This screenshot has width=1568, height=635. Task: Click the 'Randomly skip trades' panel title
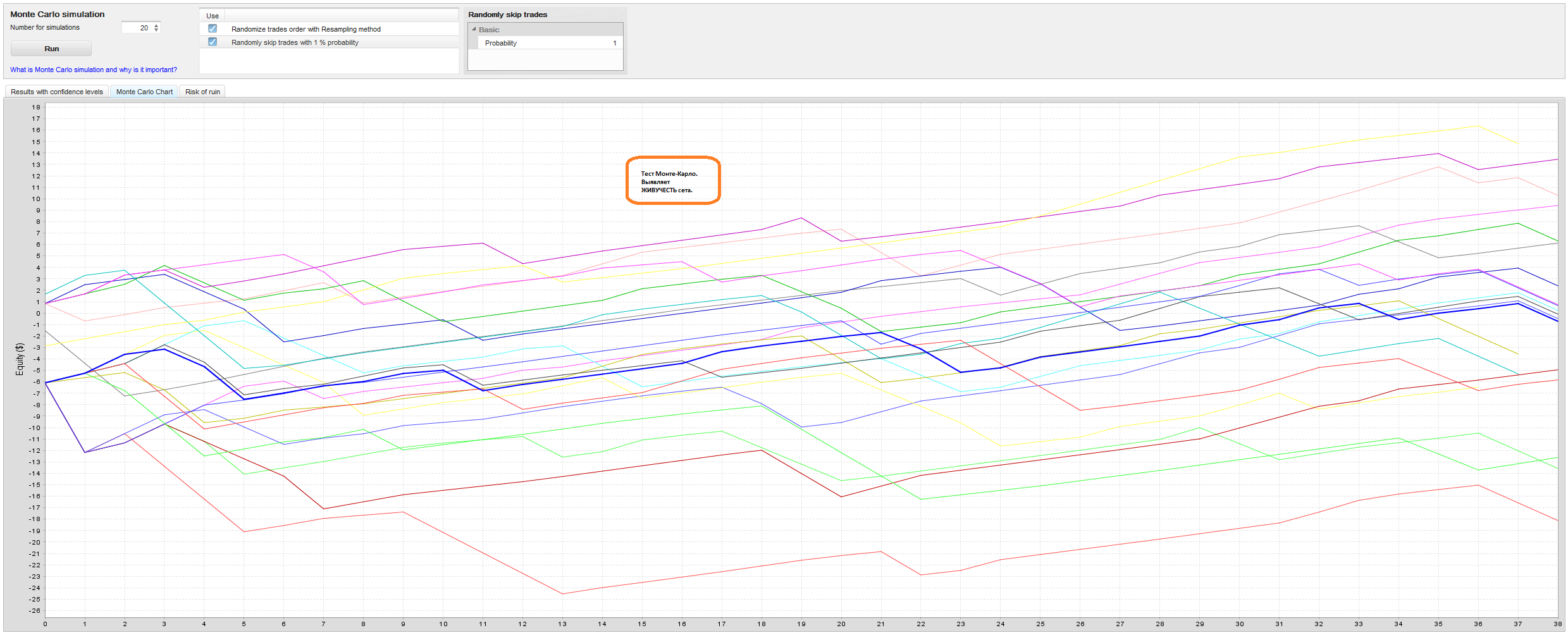[x=507, y=15]
